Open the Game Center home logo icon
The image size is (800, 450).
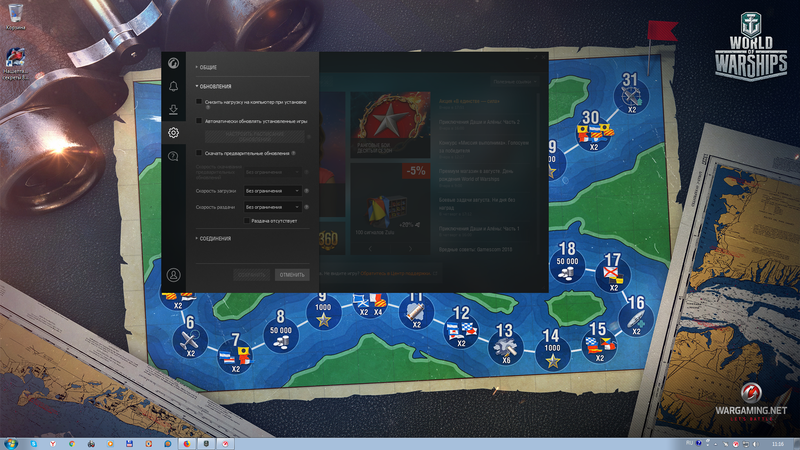click(x=173, y=63)
